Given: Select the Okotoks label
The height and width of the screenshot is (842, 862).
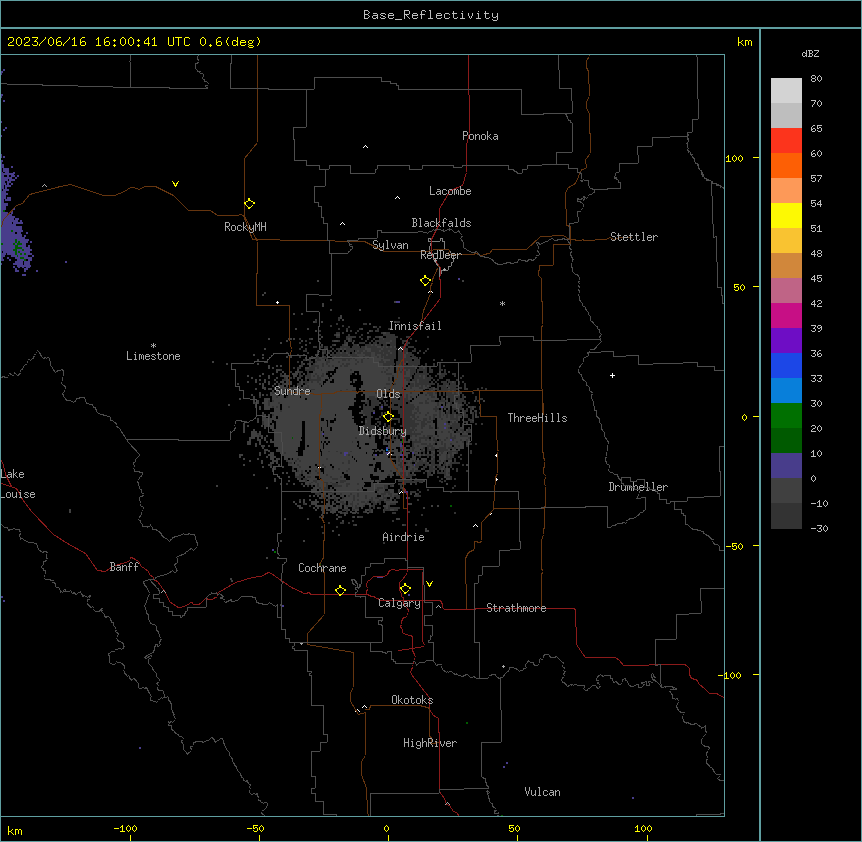Looking at the screenshot, I should pos(412,700).
